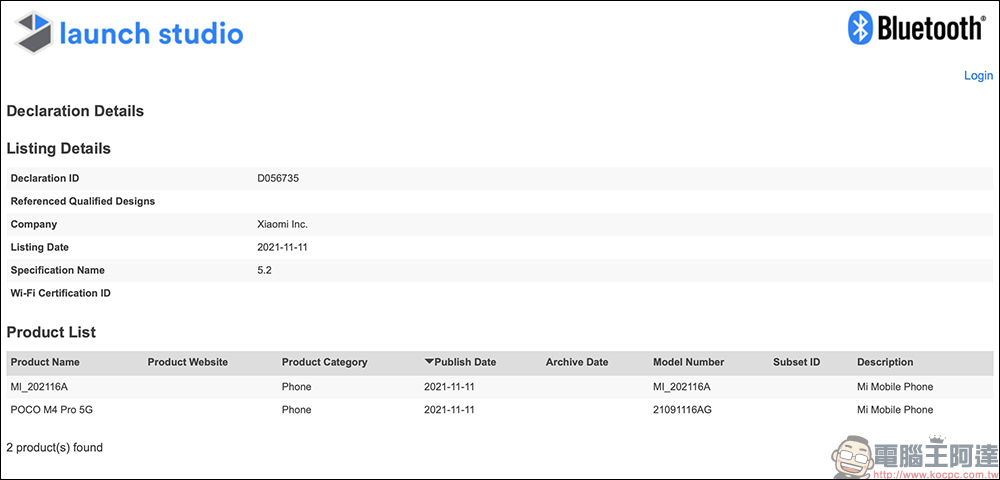Select the POCO M4 Pro 5G product name
The image size is (1000, 480).
point(52,410)
